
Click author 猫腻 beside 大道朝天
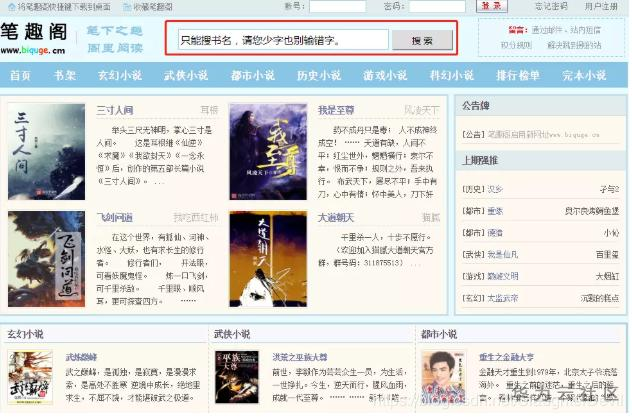431,218
